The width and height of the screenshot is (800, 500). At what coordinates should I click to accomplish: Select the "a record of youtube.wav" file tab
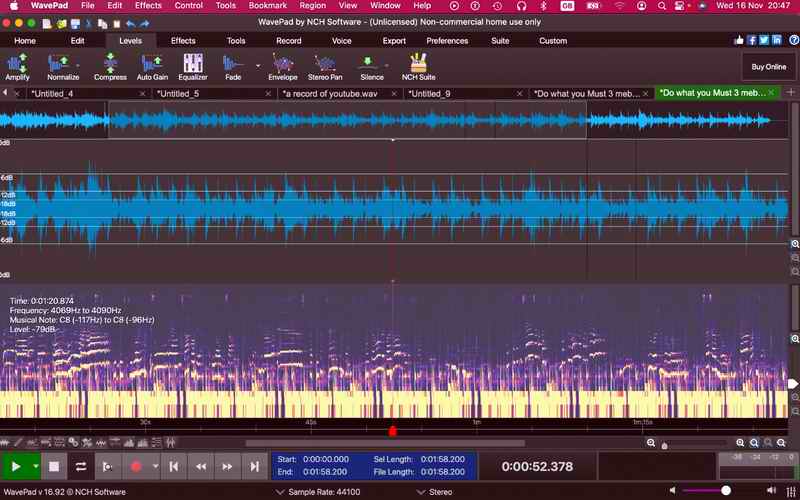tap(330, 93)
